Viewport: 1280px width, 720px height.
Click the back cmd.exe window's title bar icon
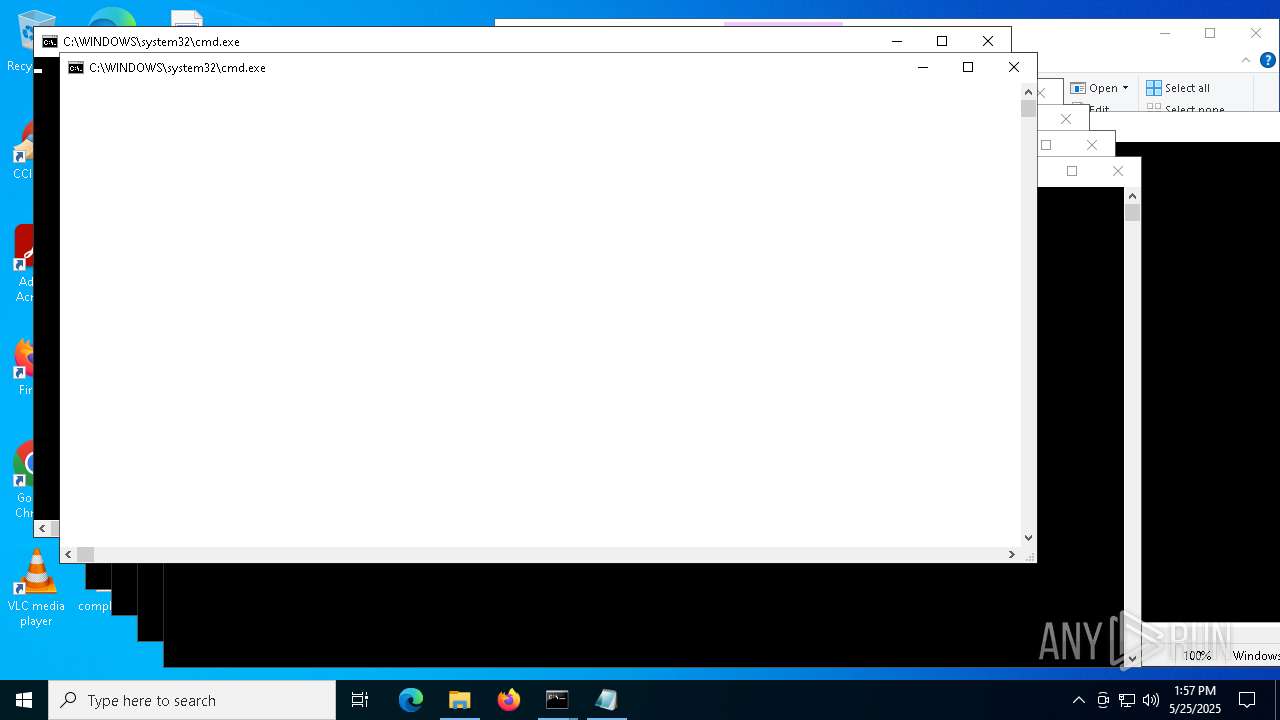(50, 42)
